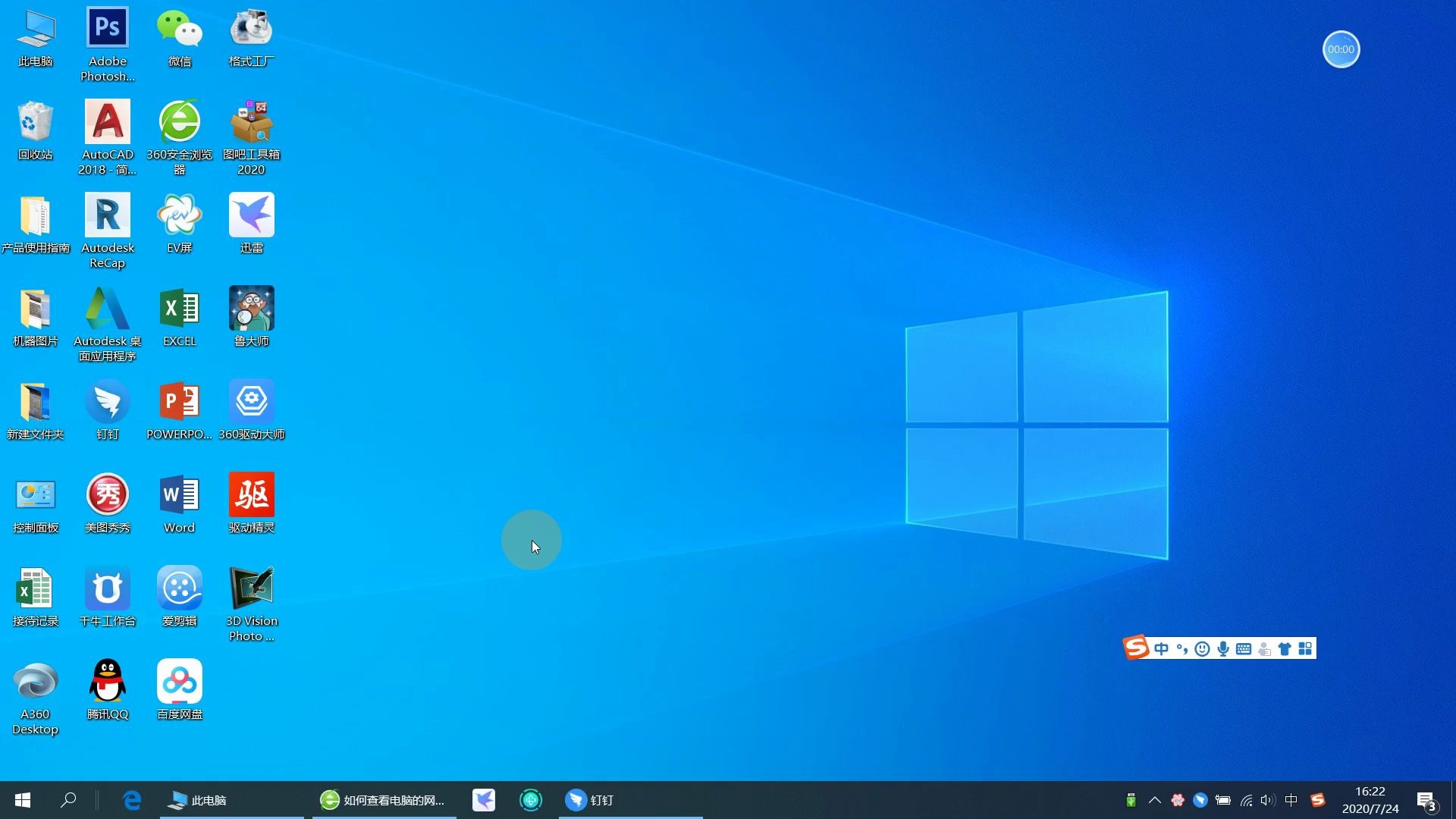Screen dimensions: 1456x819
Task: Open the Xunlei bird icon on the taskbar
Action: [484, 800]
